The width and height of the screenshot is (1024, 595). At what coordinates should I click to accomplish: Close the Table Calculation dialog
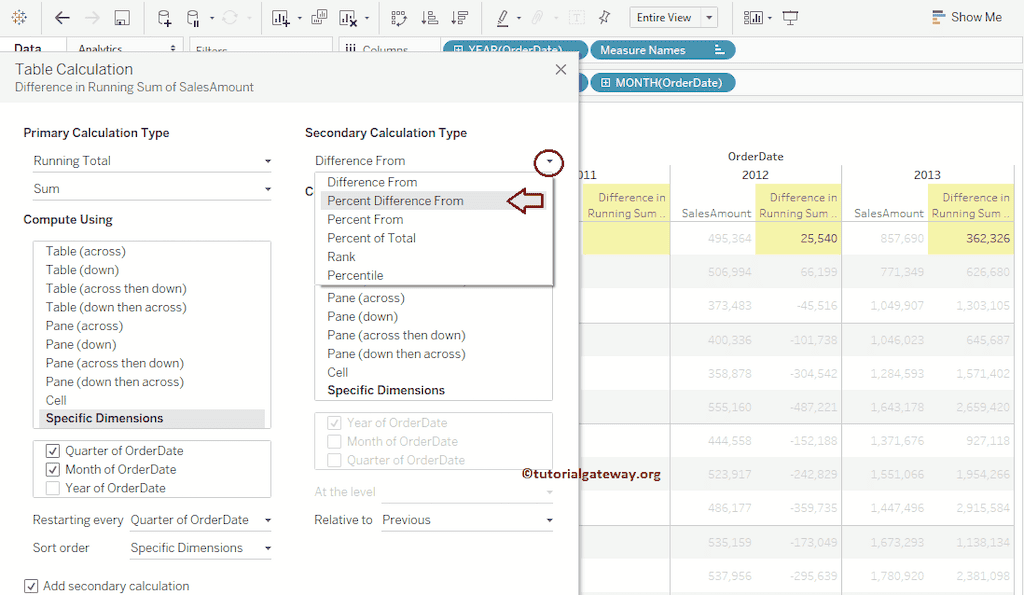(x=560, y=69)
